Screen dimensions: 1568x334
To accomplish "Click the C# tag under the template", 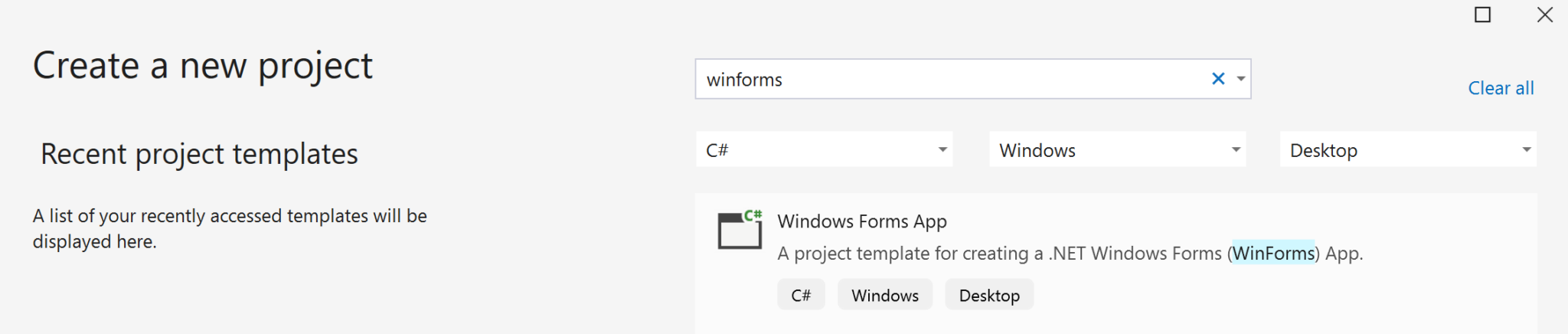I will coord(801,296).
